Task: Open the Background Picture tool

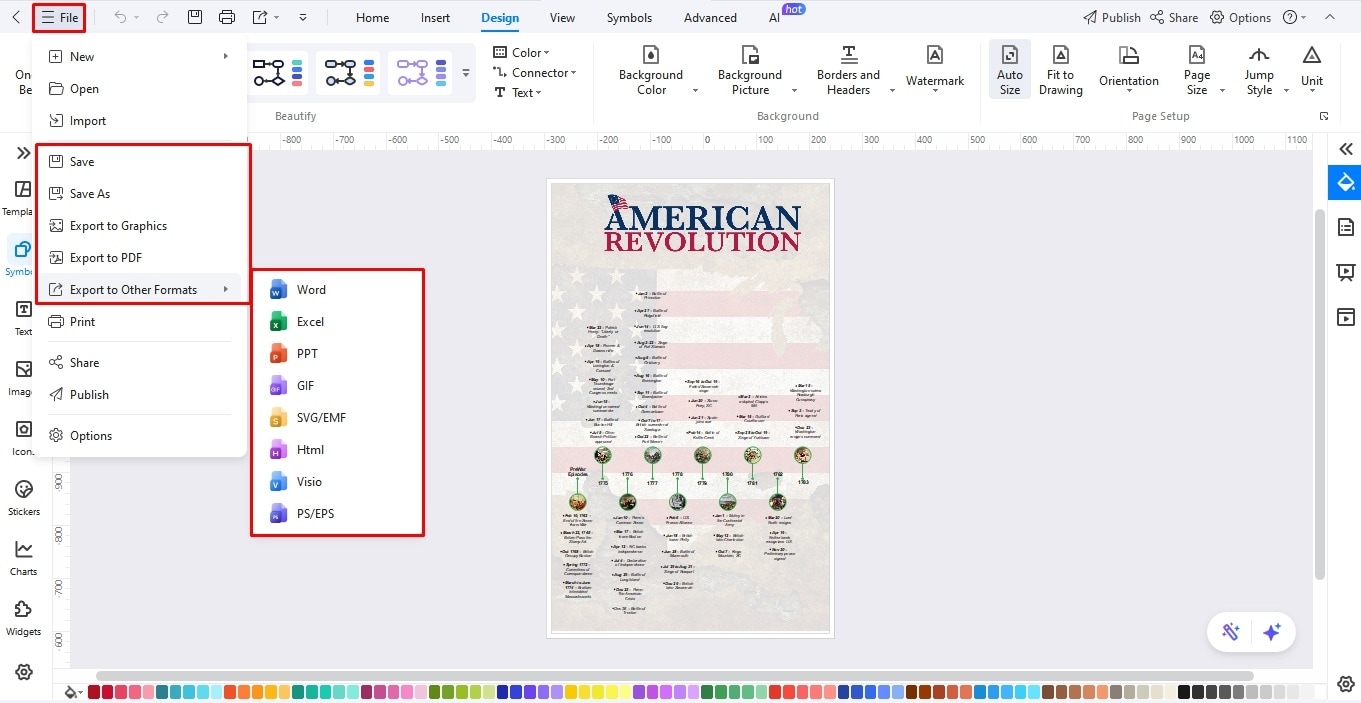Action: pos(750,70)
